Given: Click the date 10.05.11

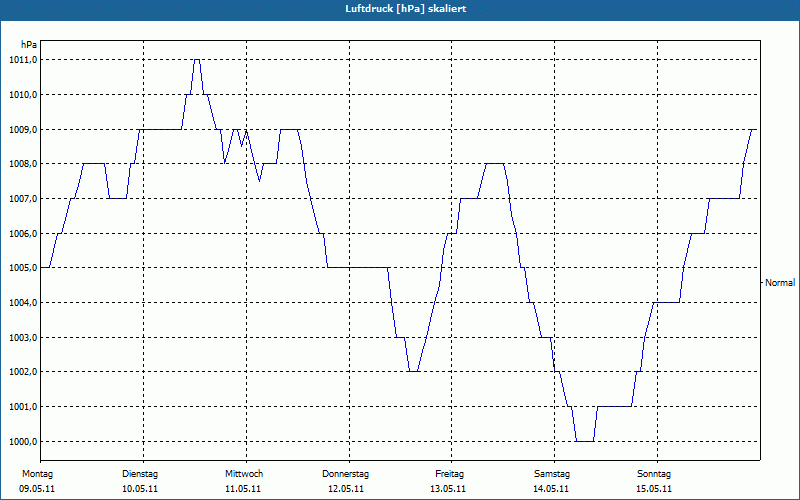Looking at the screenshot, I should pos(140,489).
